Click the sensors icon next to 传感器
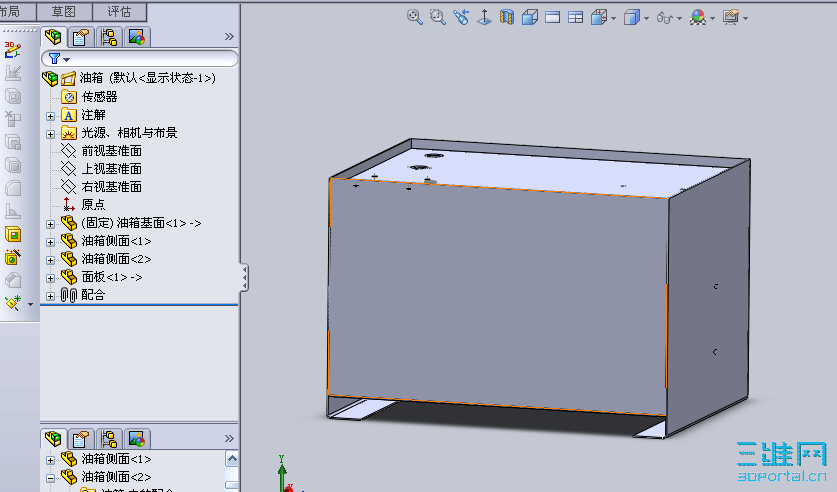 [x=69, y=97]
